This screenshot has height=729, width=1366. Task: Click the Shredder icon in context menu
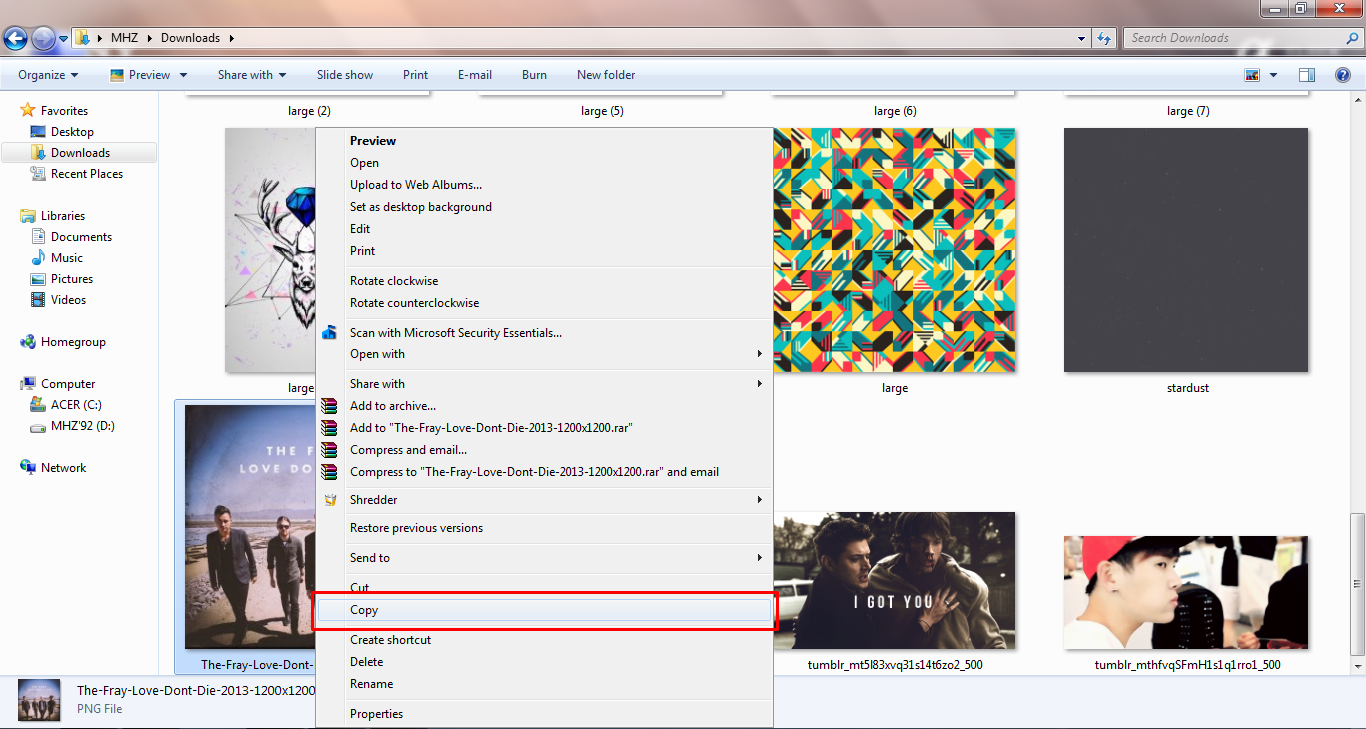[x=330, y=500]
